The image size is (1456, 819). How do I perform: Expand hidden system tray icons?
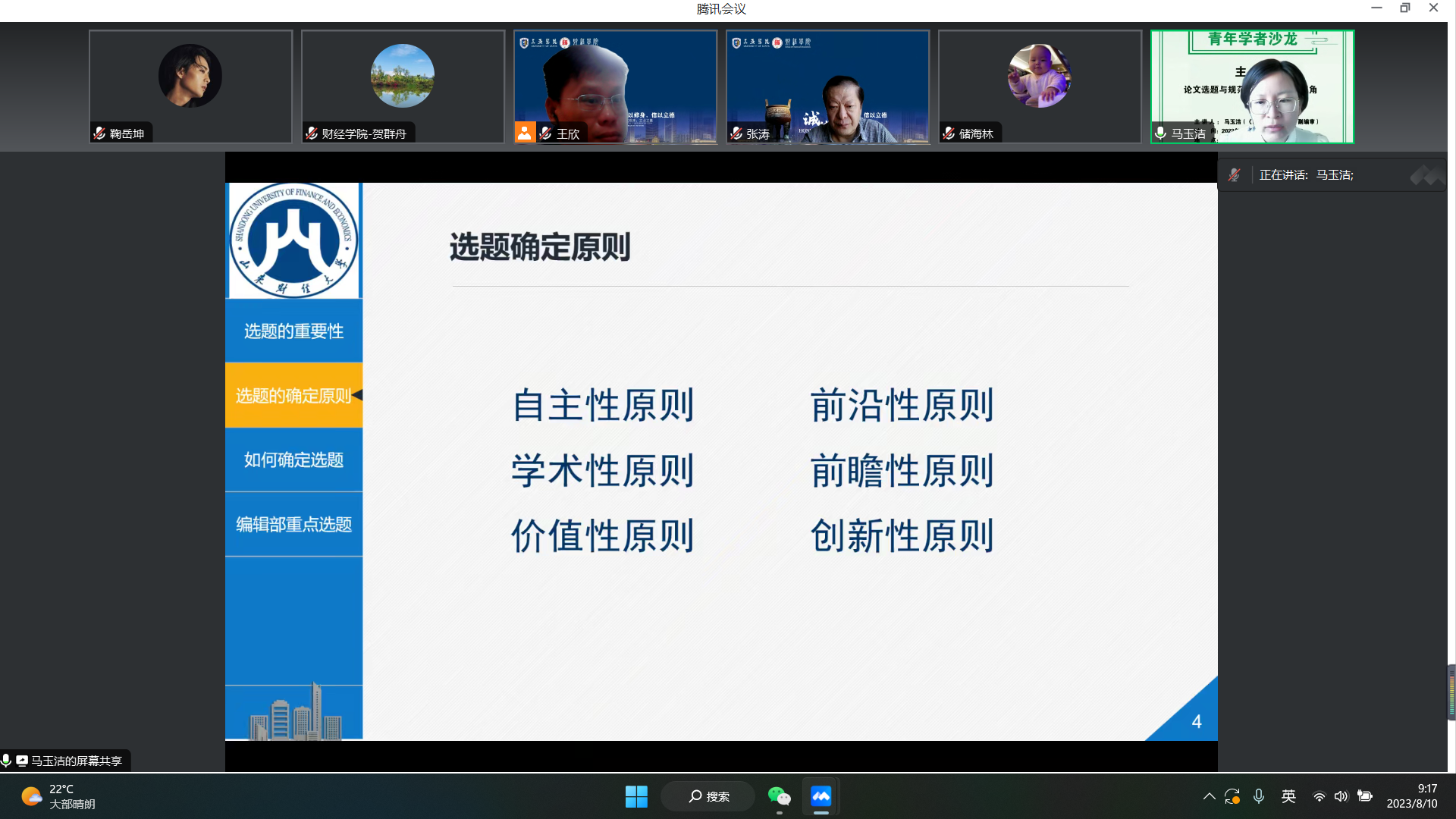[x=1210, y=796]
